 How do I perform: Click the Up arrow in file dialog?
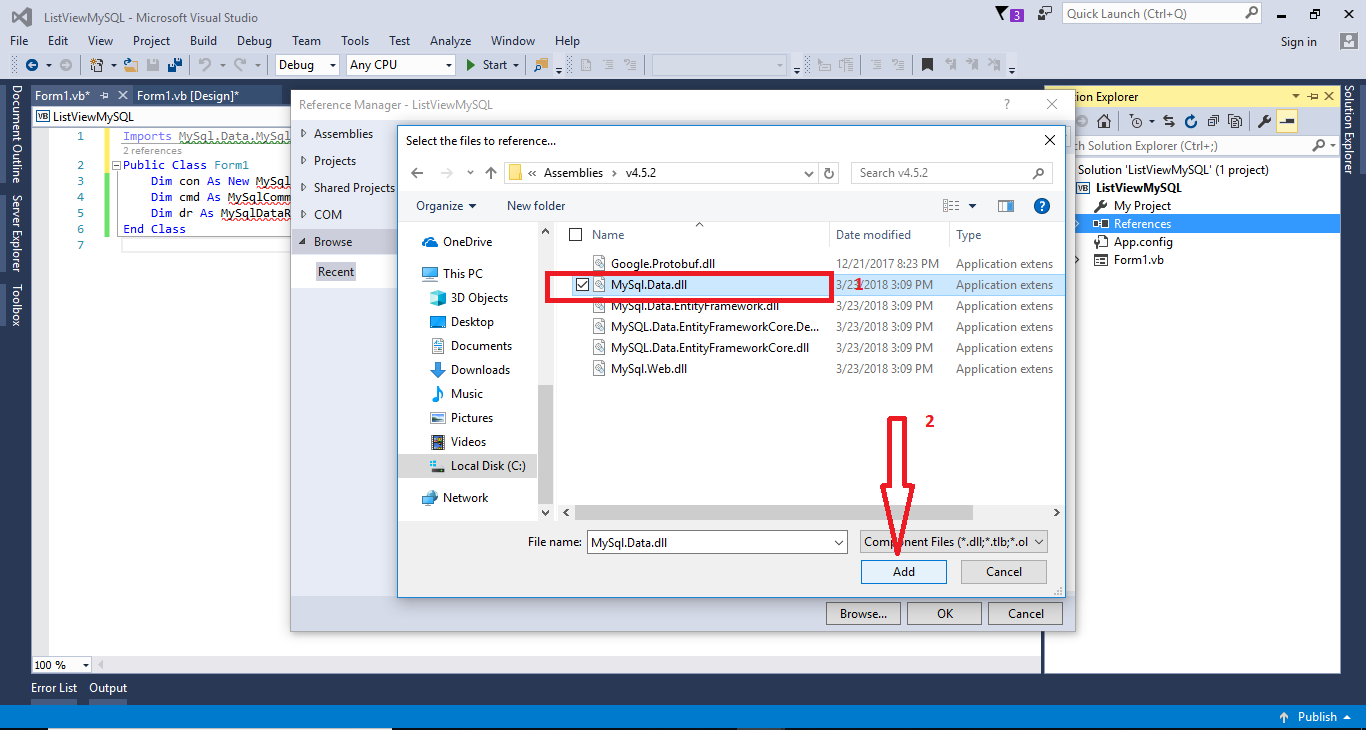(490, 173)
